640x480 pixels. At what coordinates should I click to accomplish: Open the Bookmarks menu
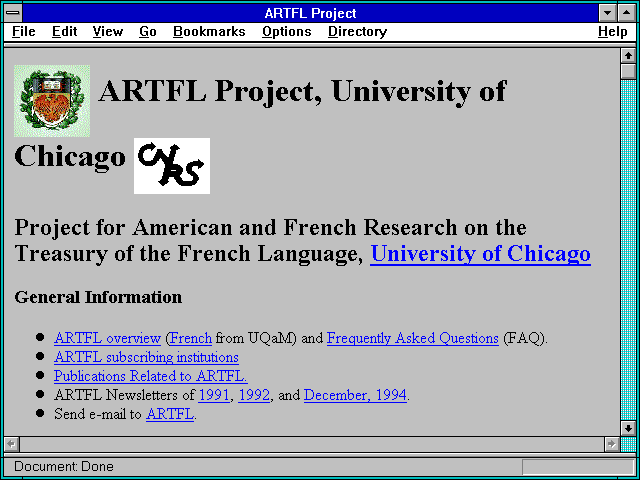[209, 31]
